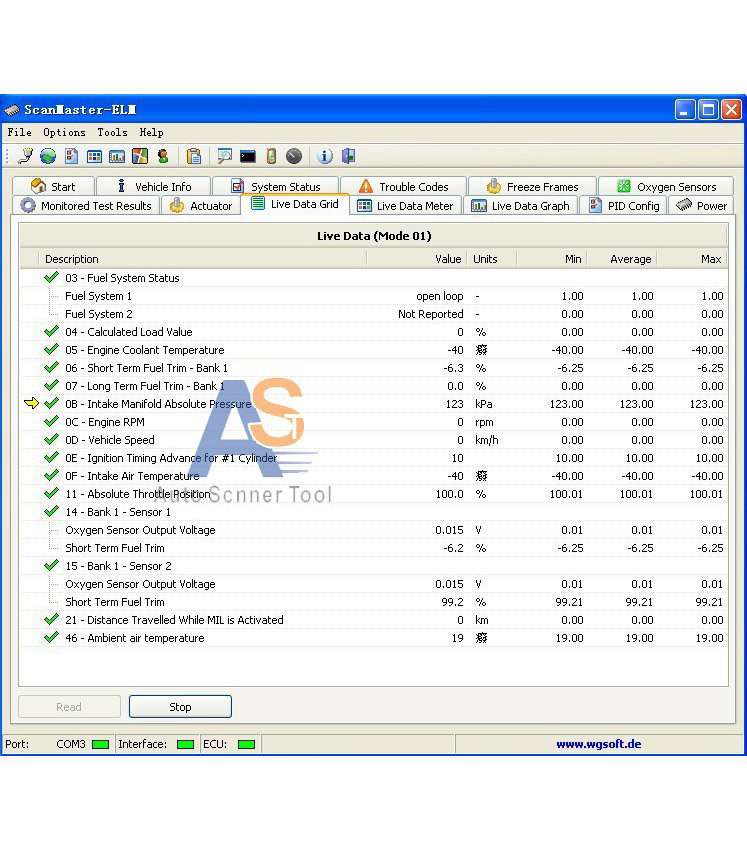This screenshot has width=747, height=850.
Task: Click the person figure toolbar icon
Action: 163,157
